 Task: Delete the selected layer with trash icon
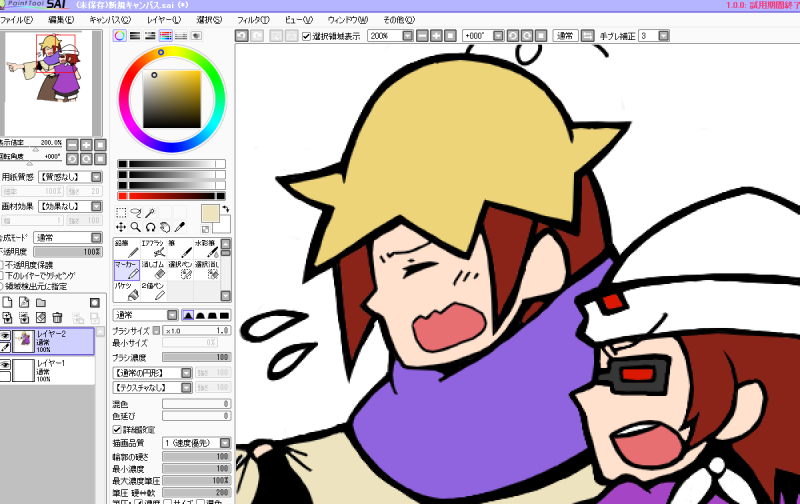pos(57,318)
